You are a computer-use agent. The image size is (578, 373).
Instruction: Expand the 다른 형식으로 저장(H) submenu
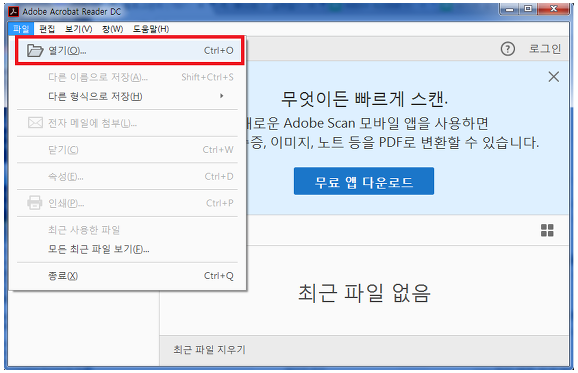tap(127, 96)
